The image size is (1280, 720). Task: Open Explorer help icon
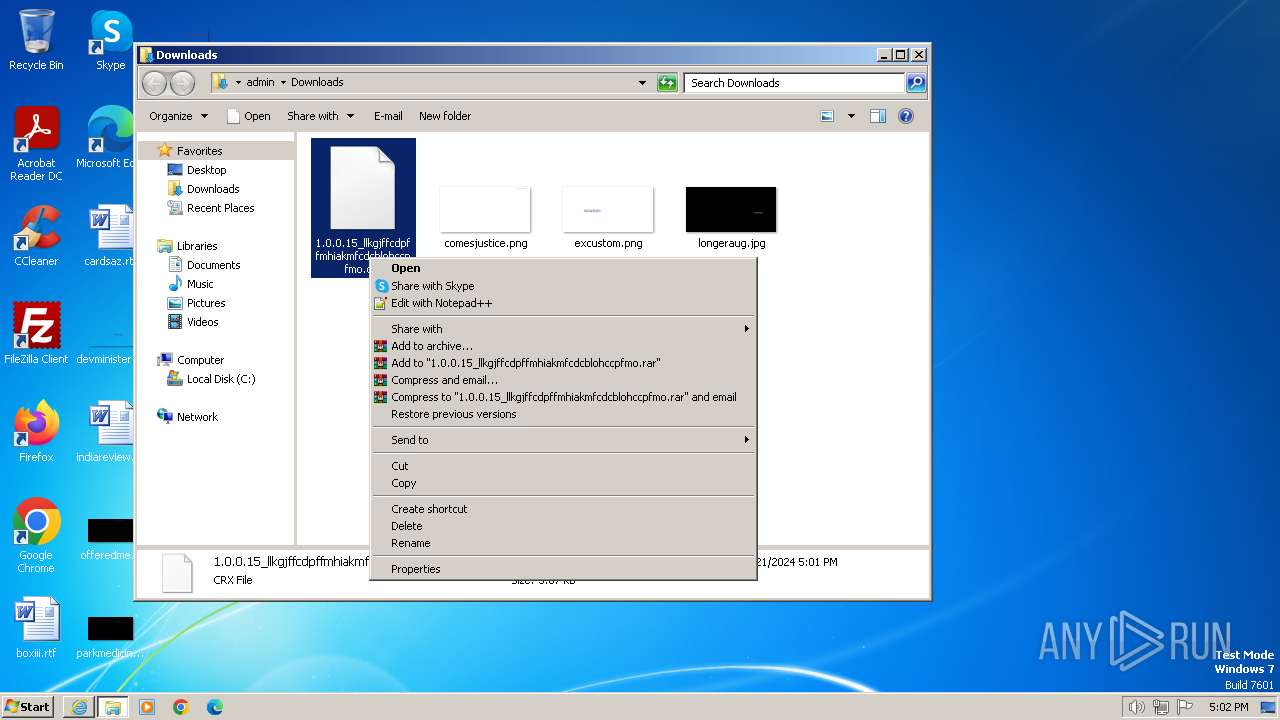[x=906, y=116]
